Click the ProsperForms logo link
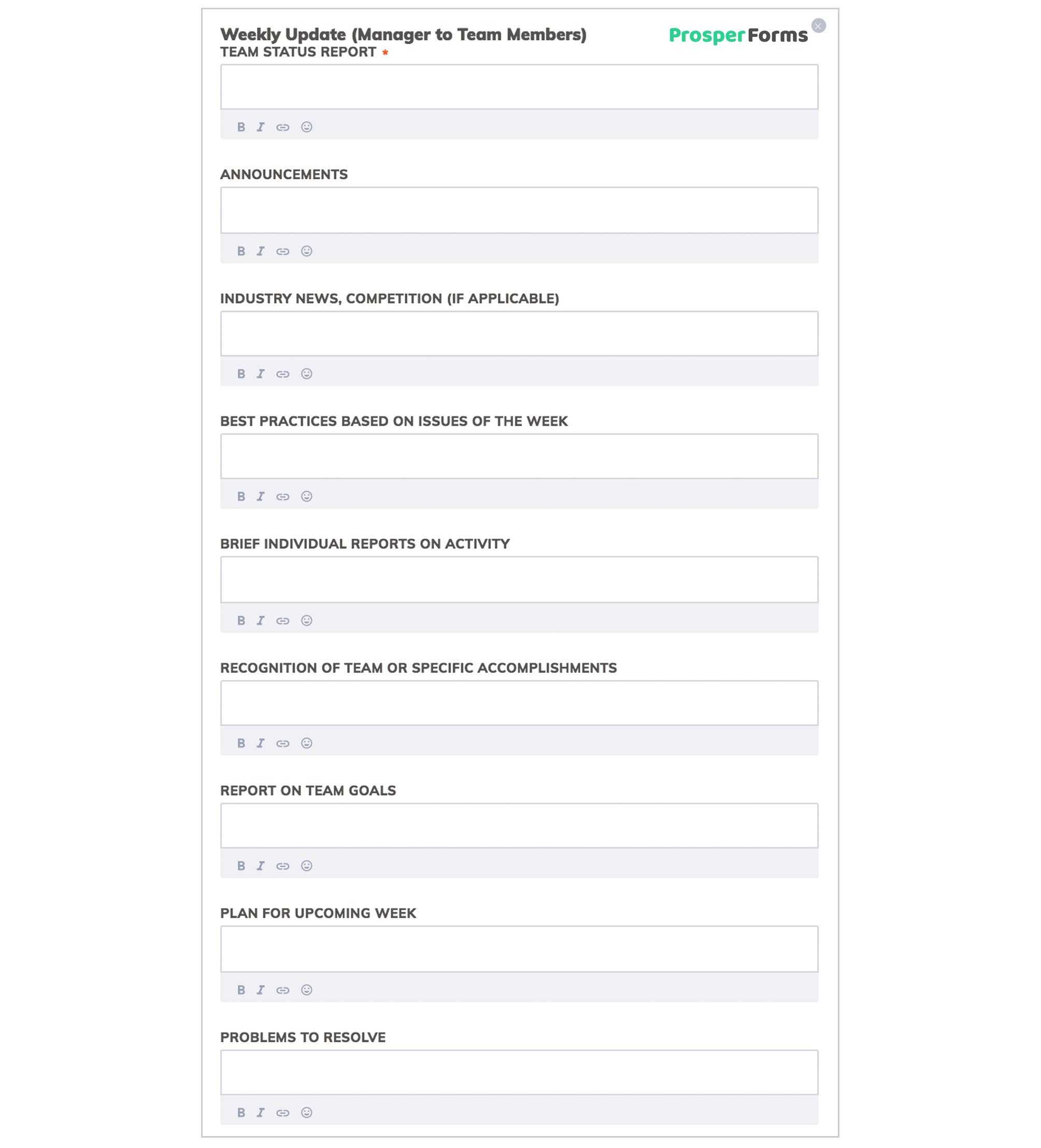Screen dimensions: 1041x1148 tap(738, 36)
